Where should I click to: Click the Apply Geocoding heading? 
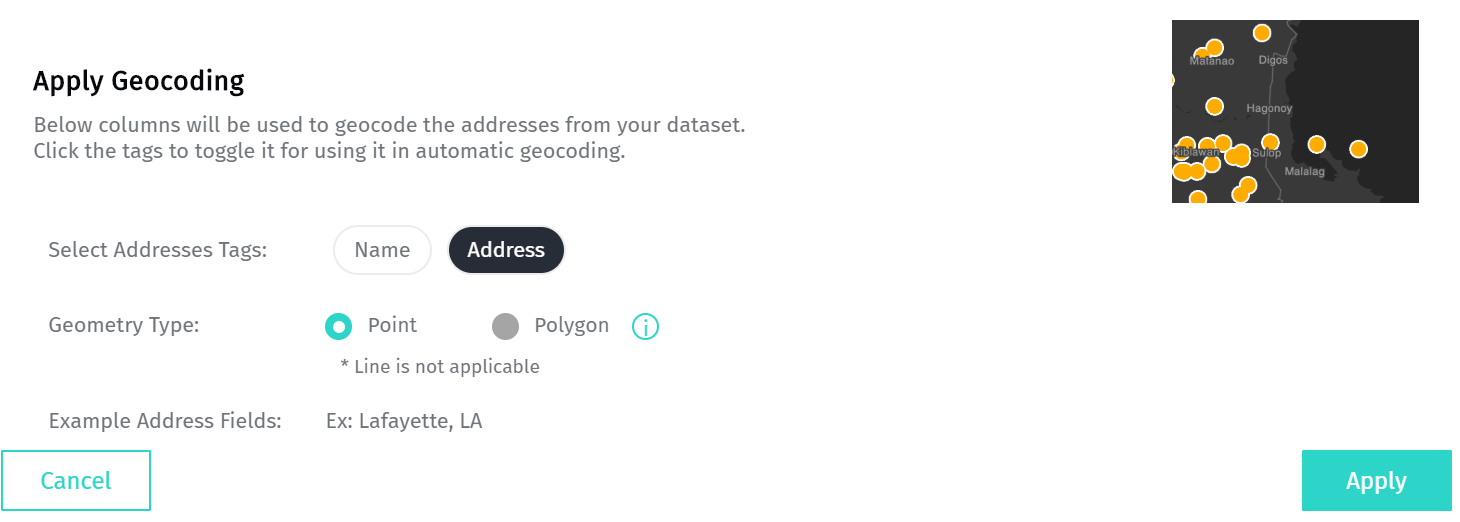pyautogui.click(x=139, y=81)
